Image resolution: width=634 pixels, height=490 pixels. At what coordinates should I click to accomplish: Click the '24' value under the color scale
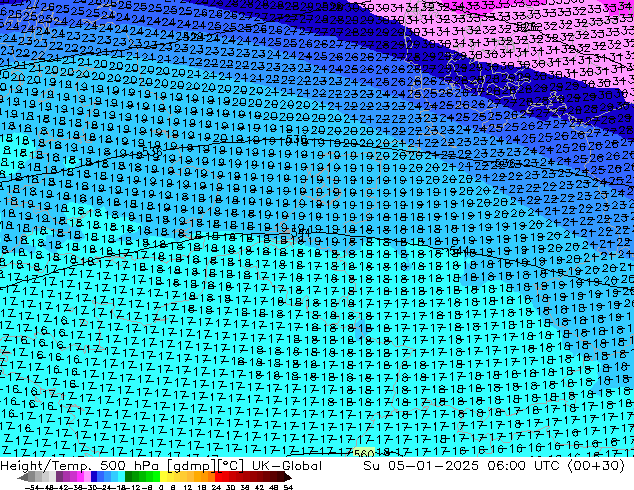[216, 487]
